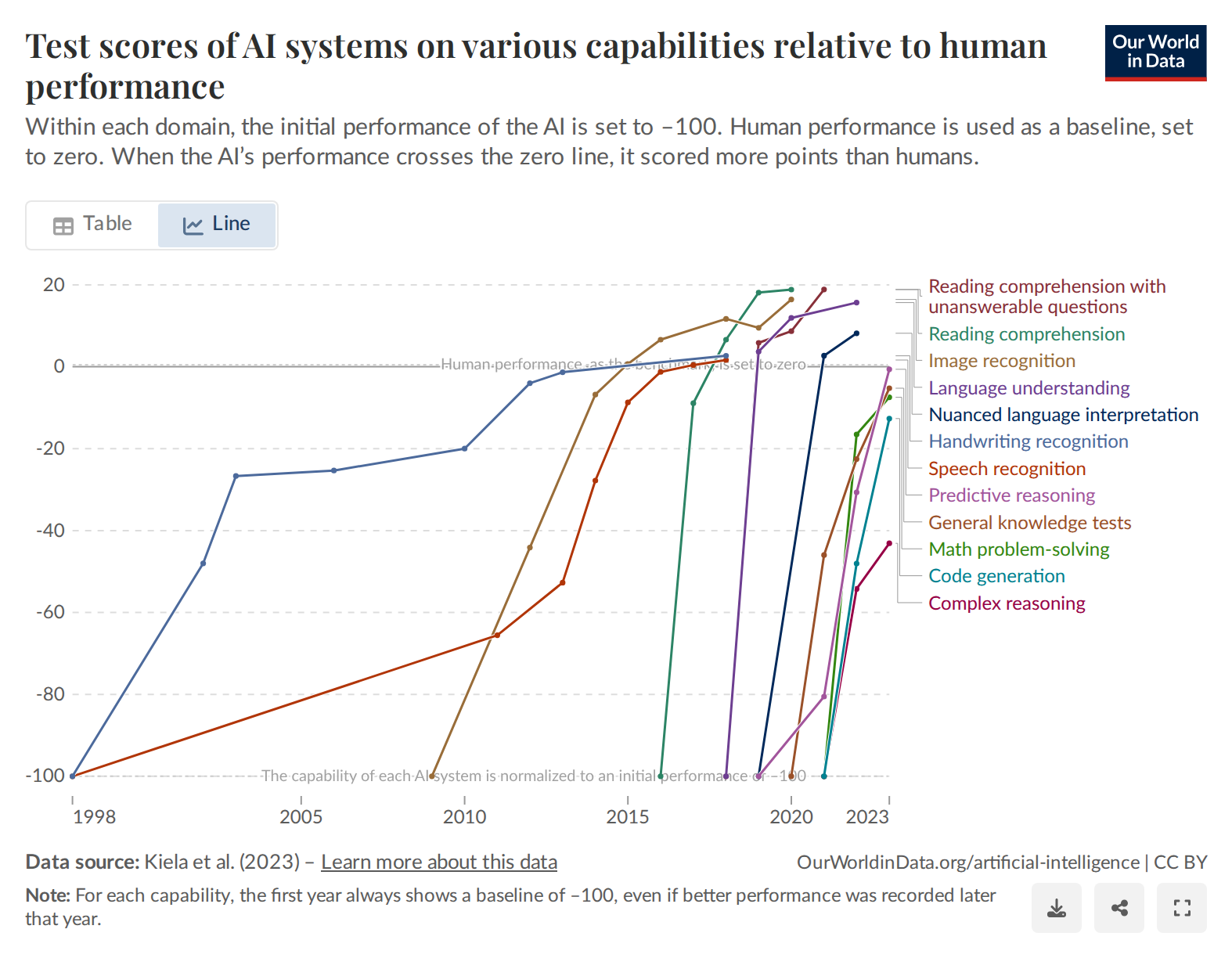Open 'Learn more about this data' link

pos(439,862)
